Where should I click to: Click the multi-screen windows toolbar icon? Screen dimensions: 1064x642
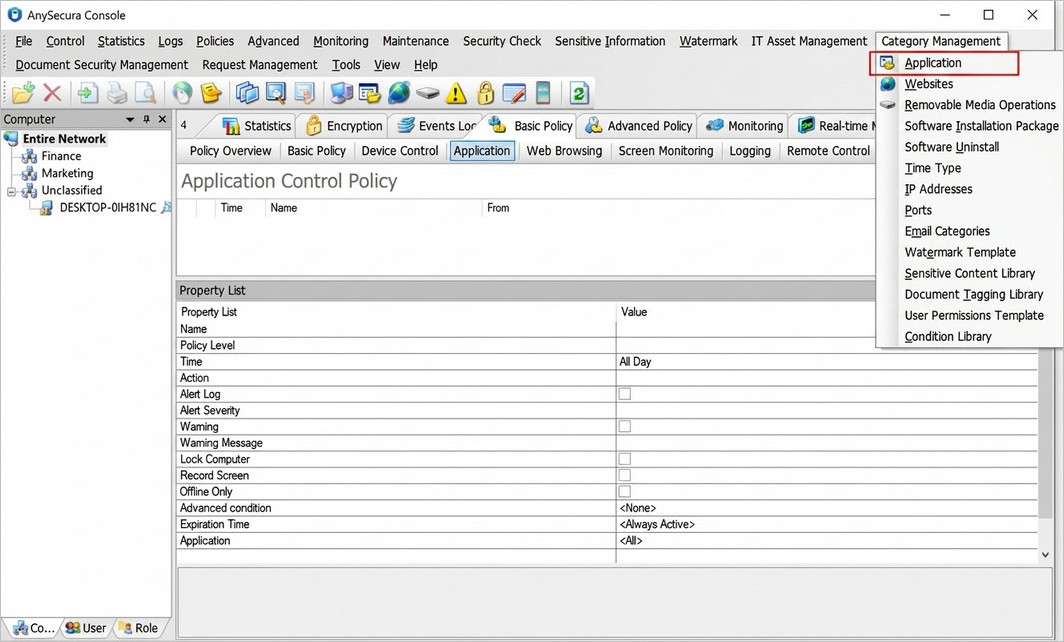click(248, 93)
